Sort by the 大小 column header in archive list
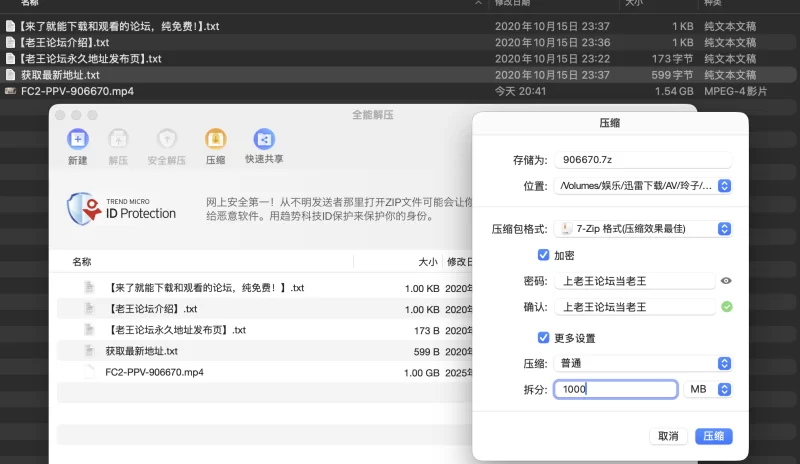This screenshot has width=800, height=464. coord(427,262)
